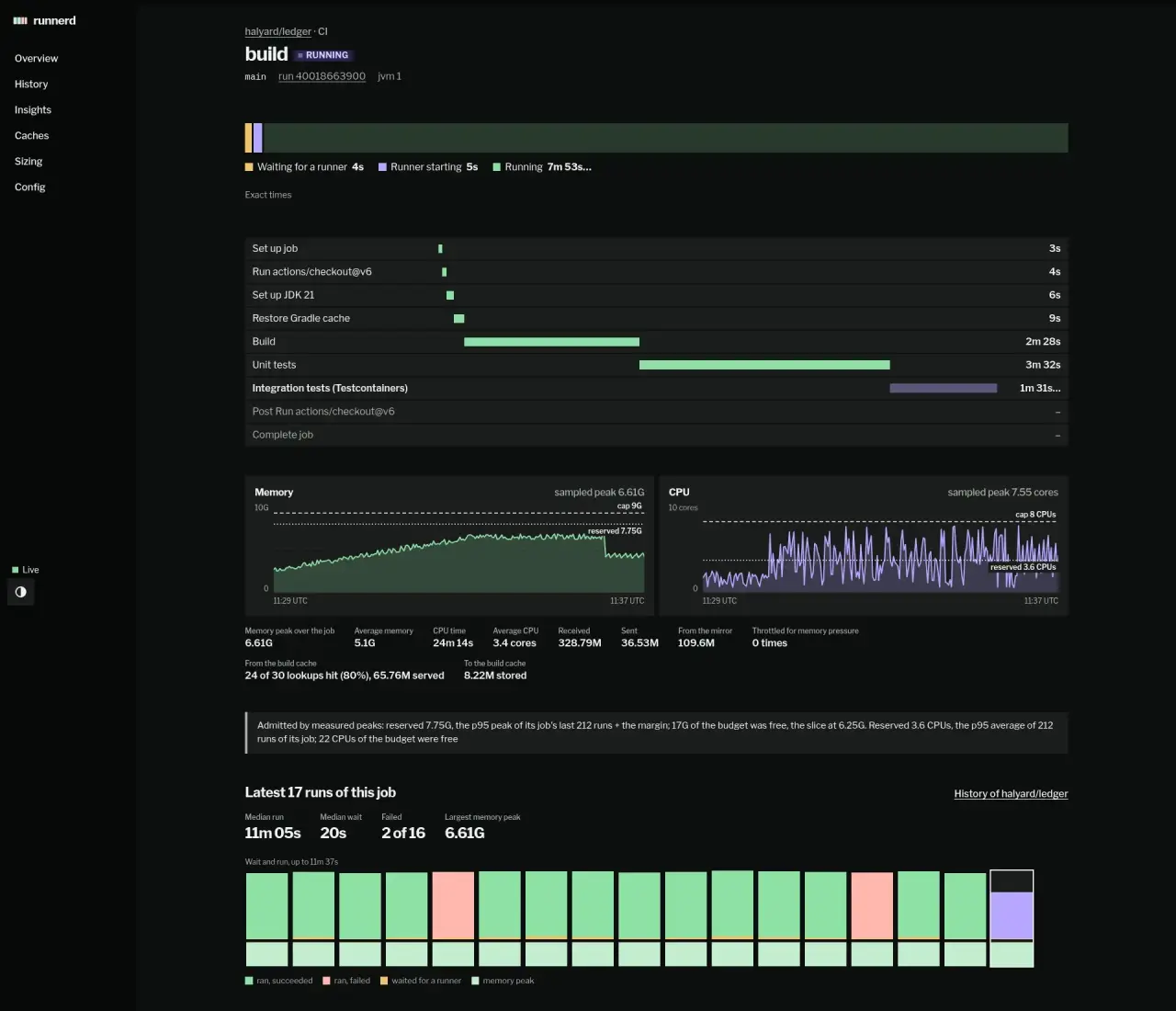
Task: Click Received value 328.79M
Action: 580,643
